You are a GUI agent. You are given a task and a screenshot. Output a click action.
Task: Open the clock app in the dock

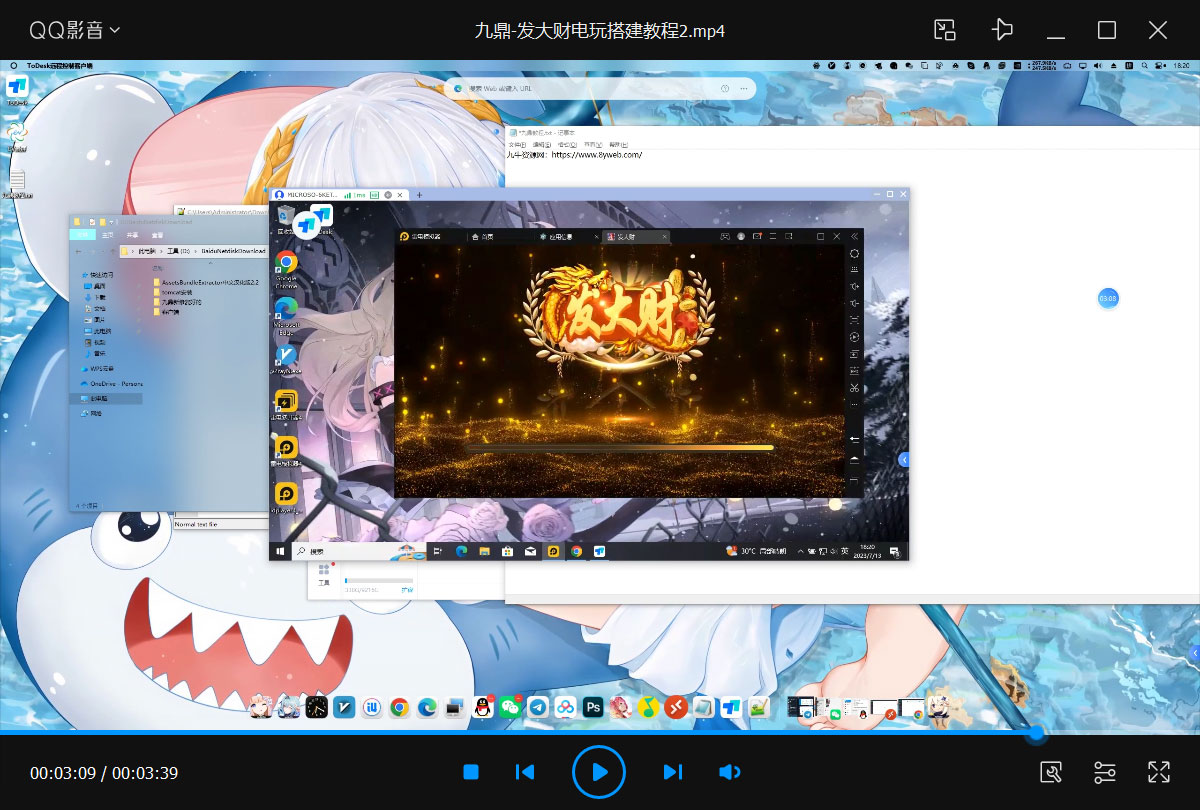(316, 708)
